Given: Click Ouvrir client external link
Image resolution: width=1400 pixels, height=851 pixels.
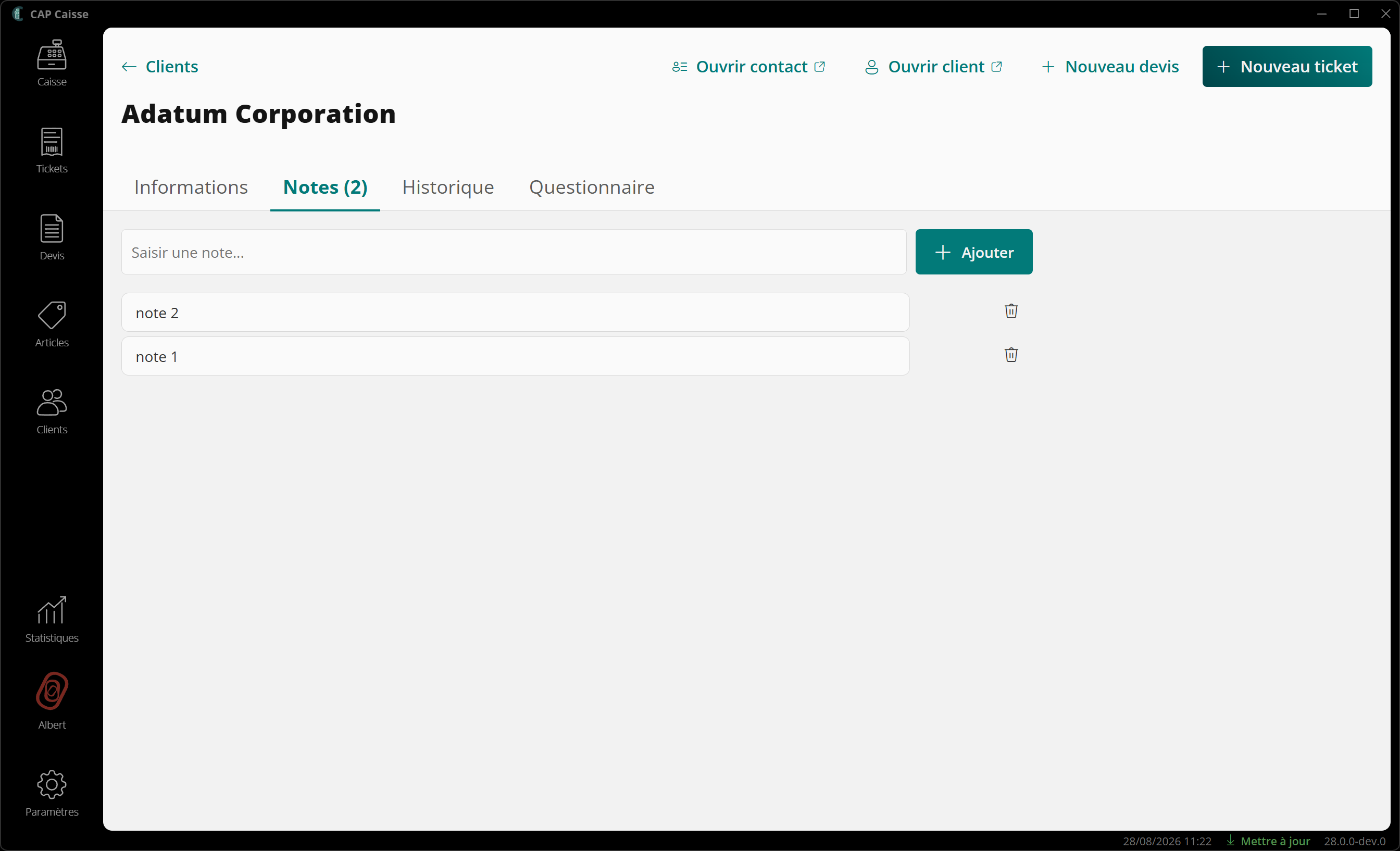Looking at the screenshot, I should point(933,67).
